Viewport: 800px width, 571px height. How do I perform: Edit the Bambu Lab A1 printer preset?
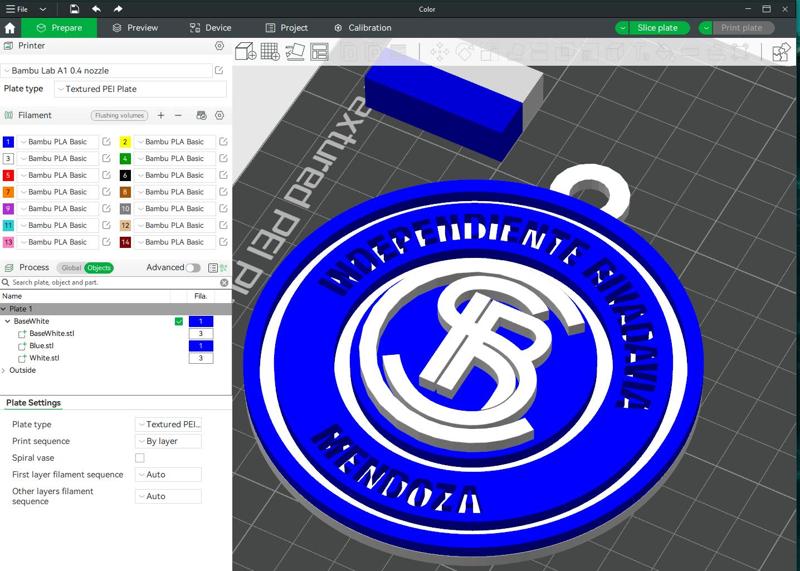[x=219, y=70]
